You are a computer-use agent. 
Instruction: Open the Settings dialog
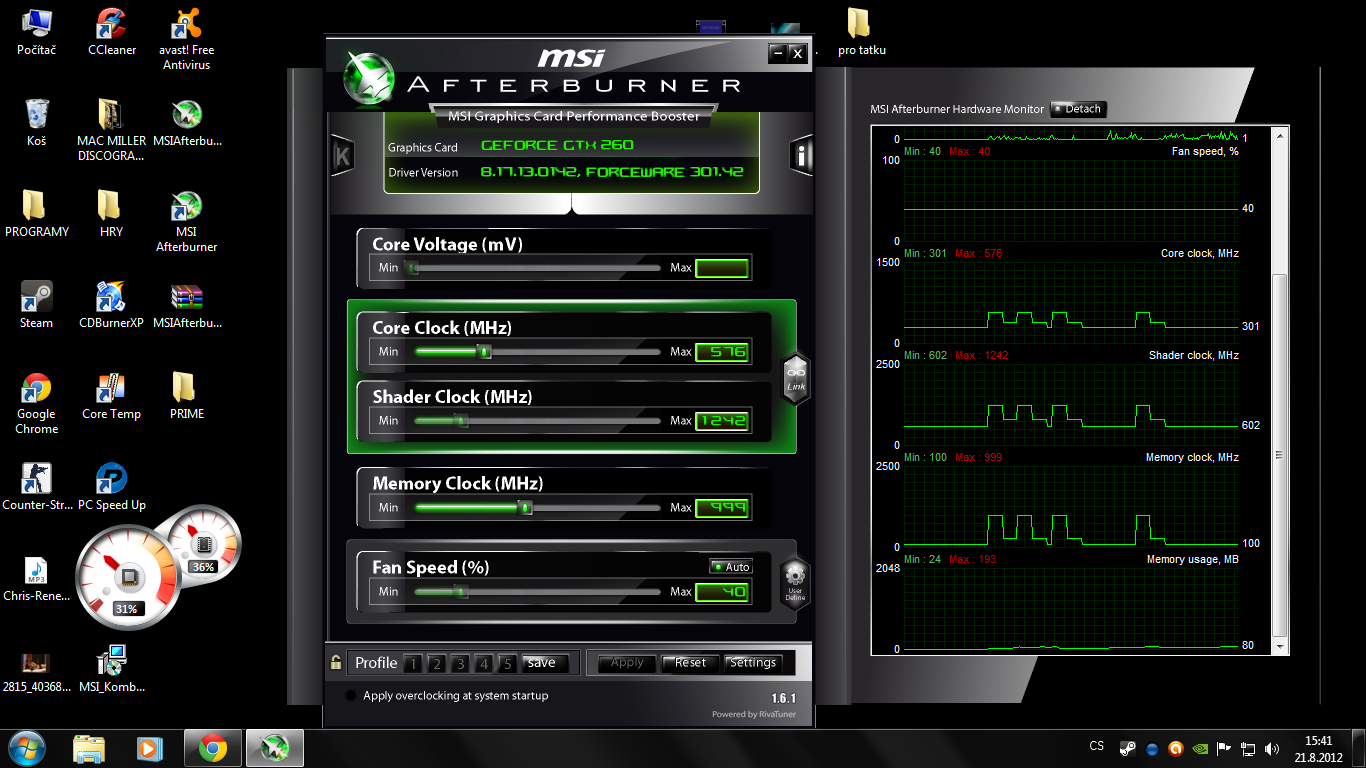coord(753,663)
